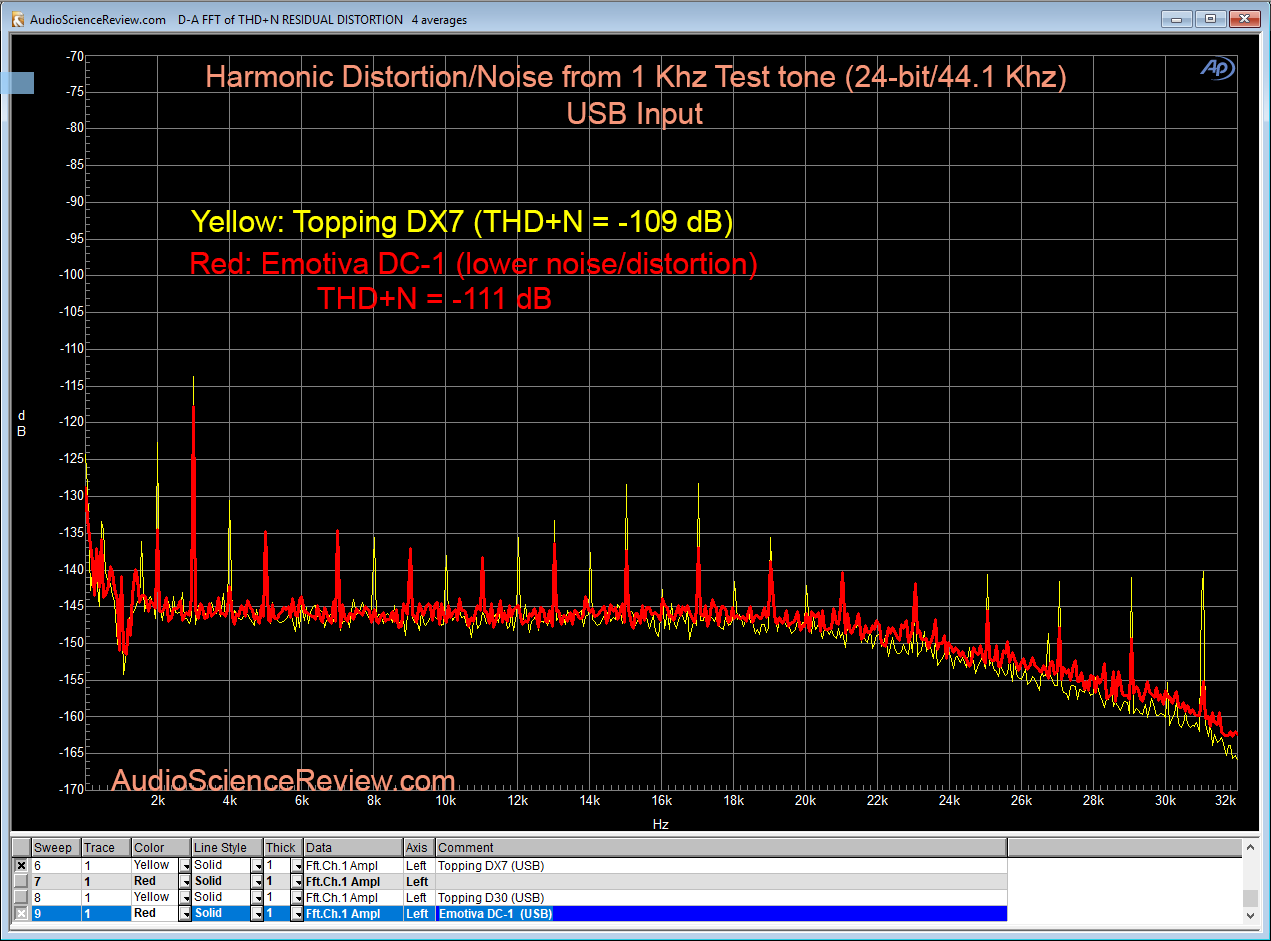This screenshot has height=941, width=1271.
Task: Click the 'Left' axis cell in sweep 7
Action: point(419,882)
